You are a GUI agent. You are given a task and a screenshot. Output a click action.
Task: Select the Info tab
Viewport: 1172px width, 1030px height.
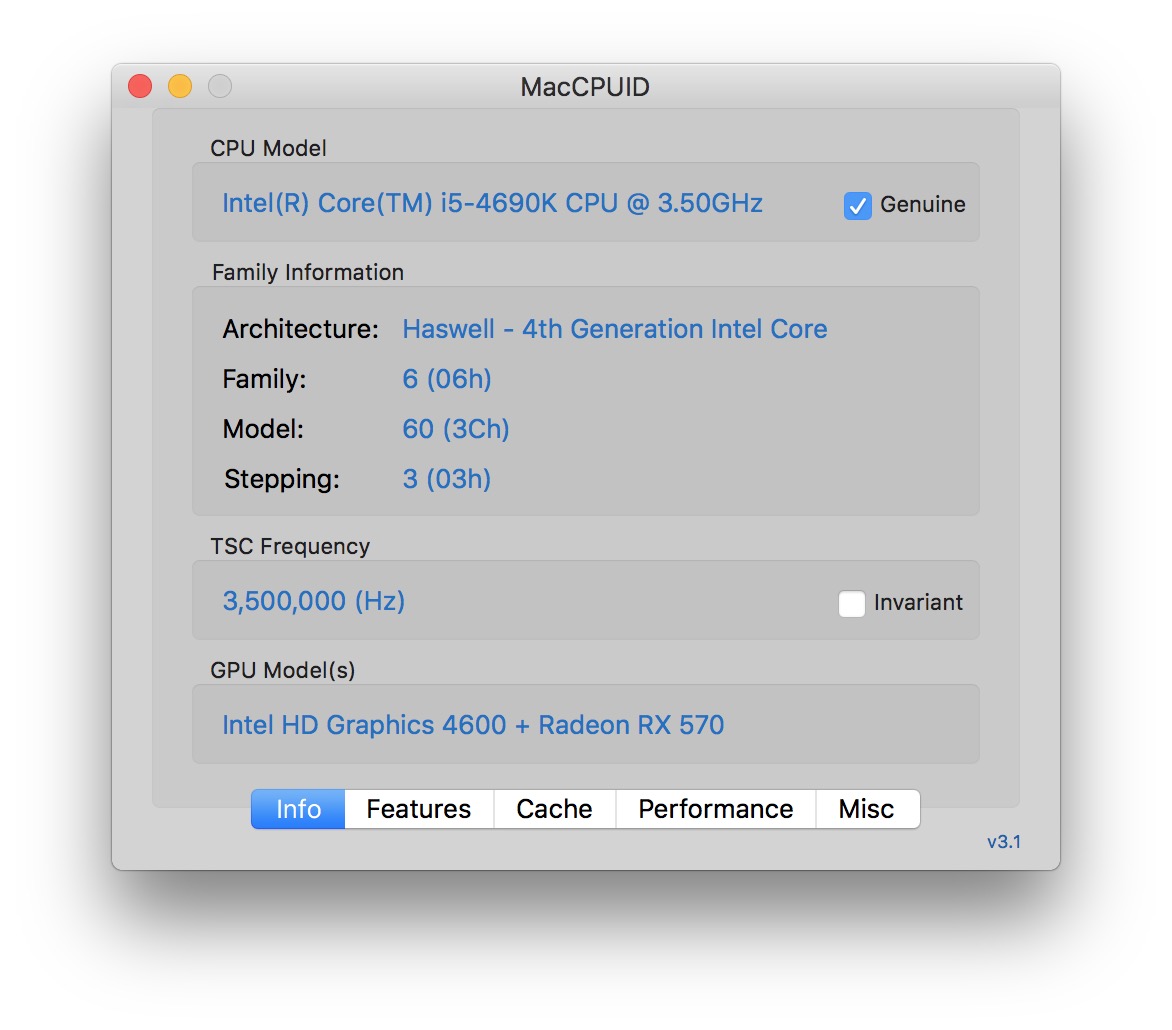(298, 809)
